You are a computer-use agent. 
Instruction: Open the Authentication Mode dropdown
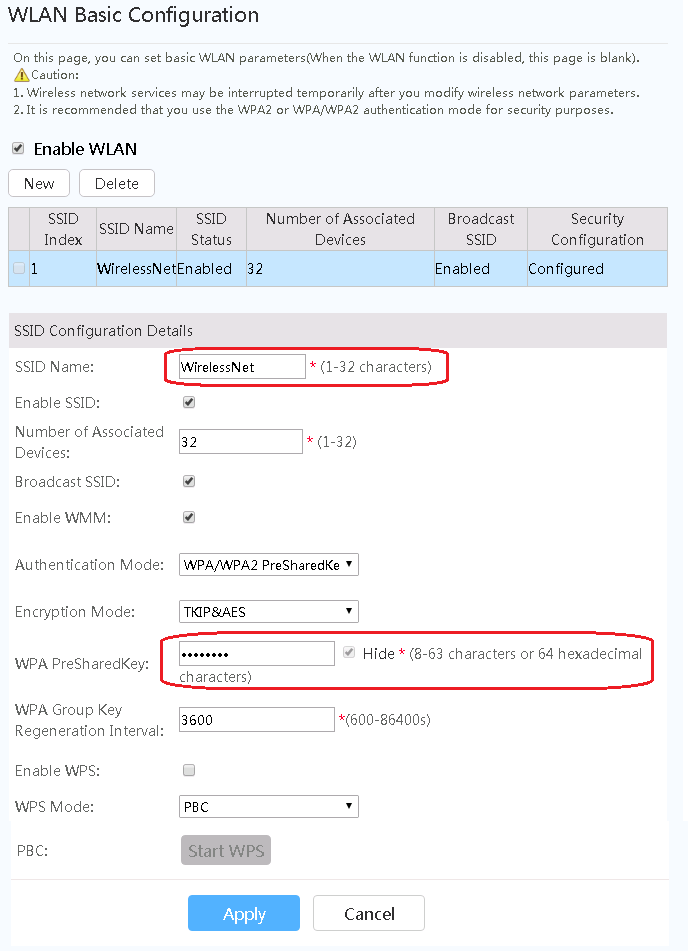(x=268, y=565)
